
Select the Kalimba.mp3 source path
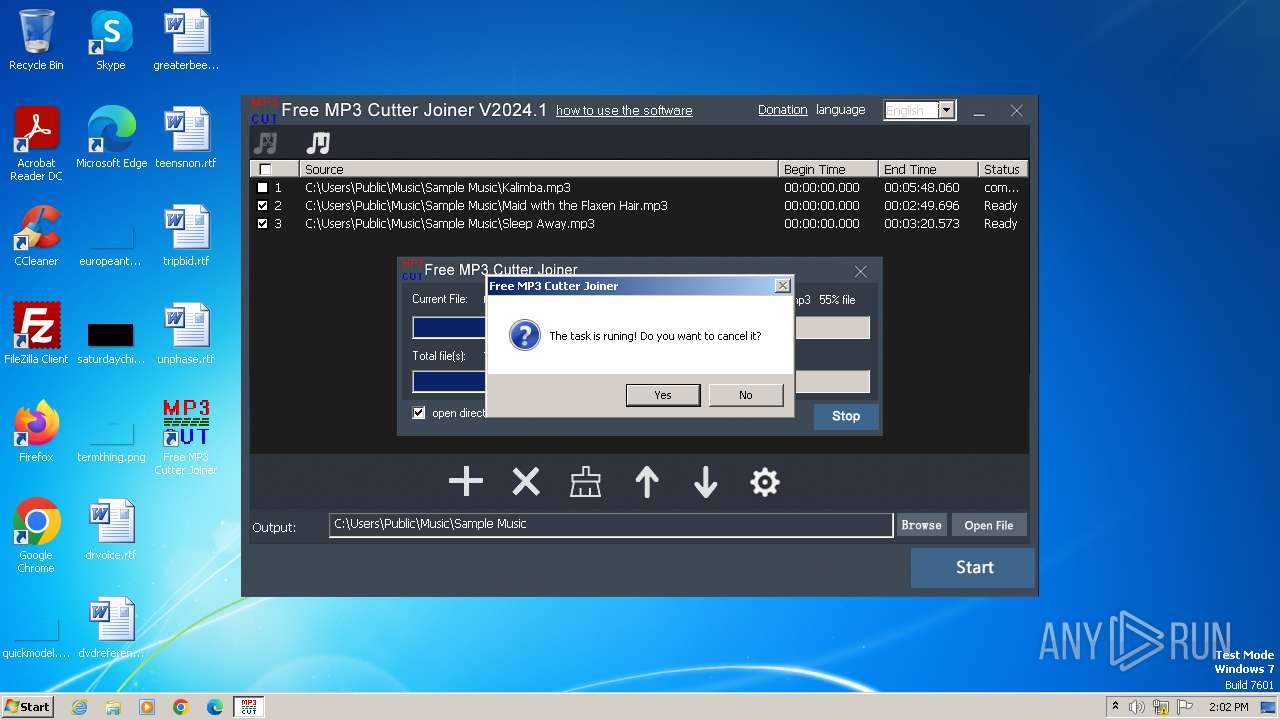tap(438, 187)
